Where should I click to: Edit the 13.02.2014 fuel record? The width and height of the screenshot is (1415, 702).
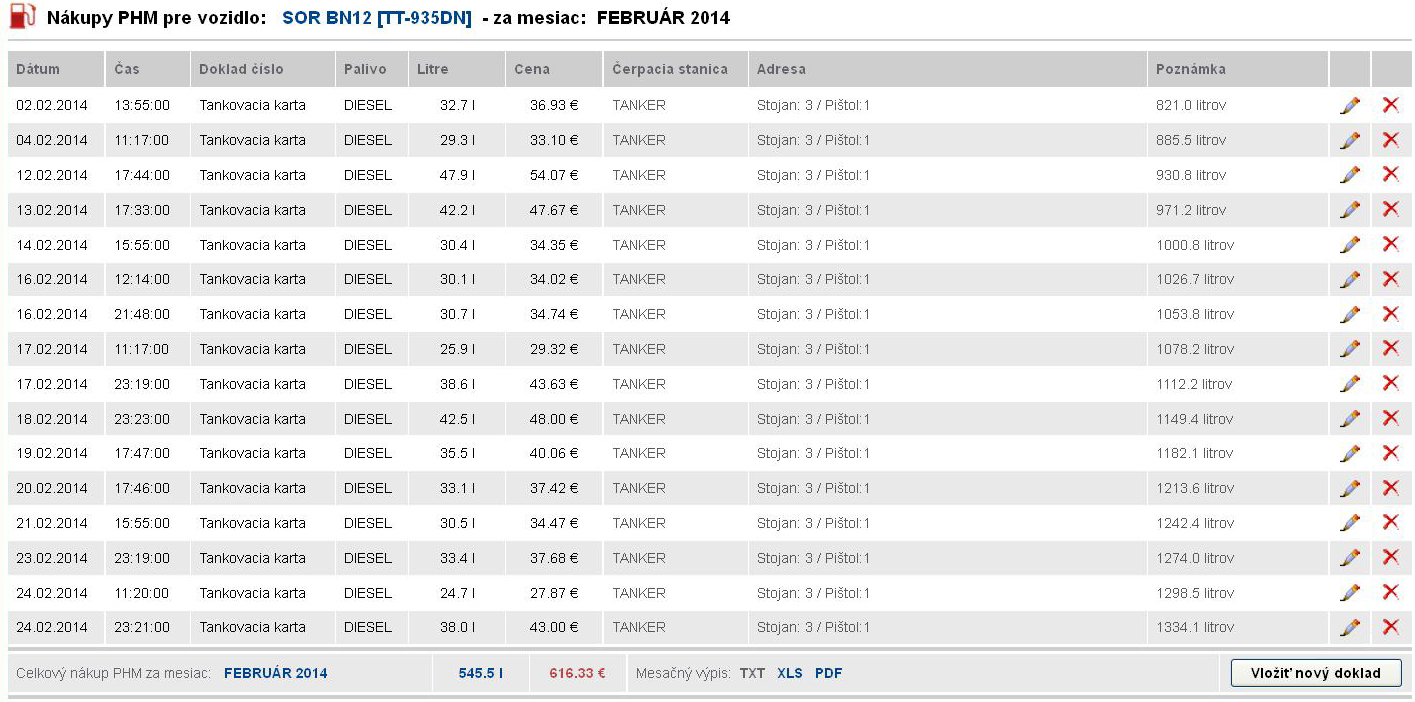[x=1350, y=210]
